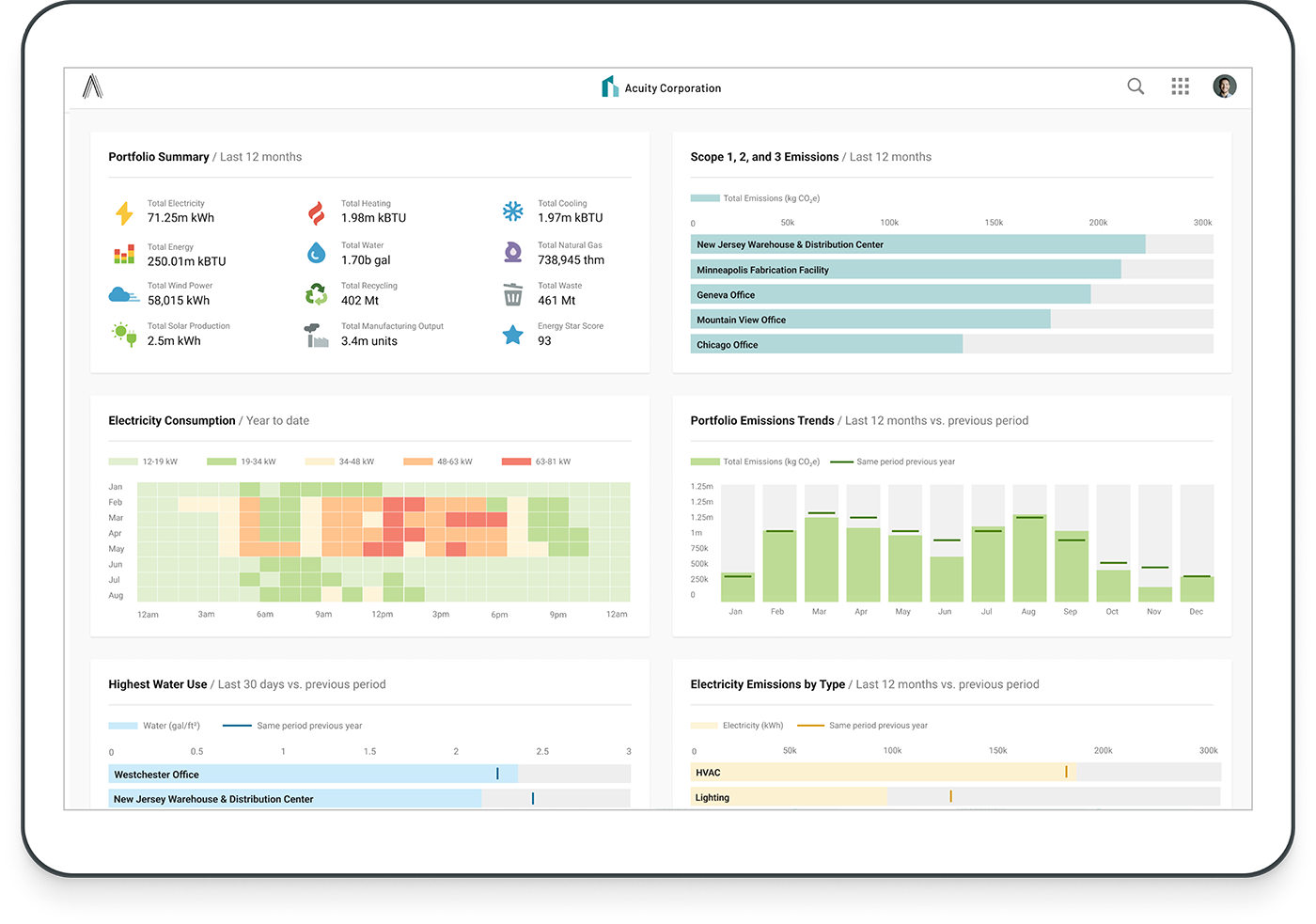Click the Electricity Consumption heading

(172, 421)
